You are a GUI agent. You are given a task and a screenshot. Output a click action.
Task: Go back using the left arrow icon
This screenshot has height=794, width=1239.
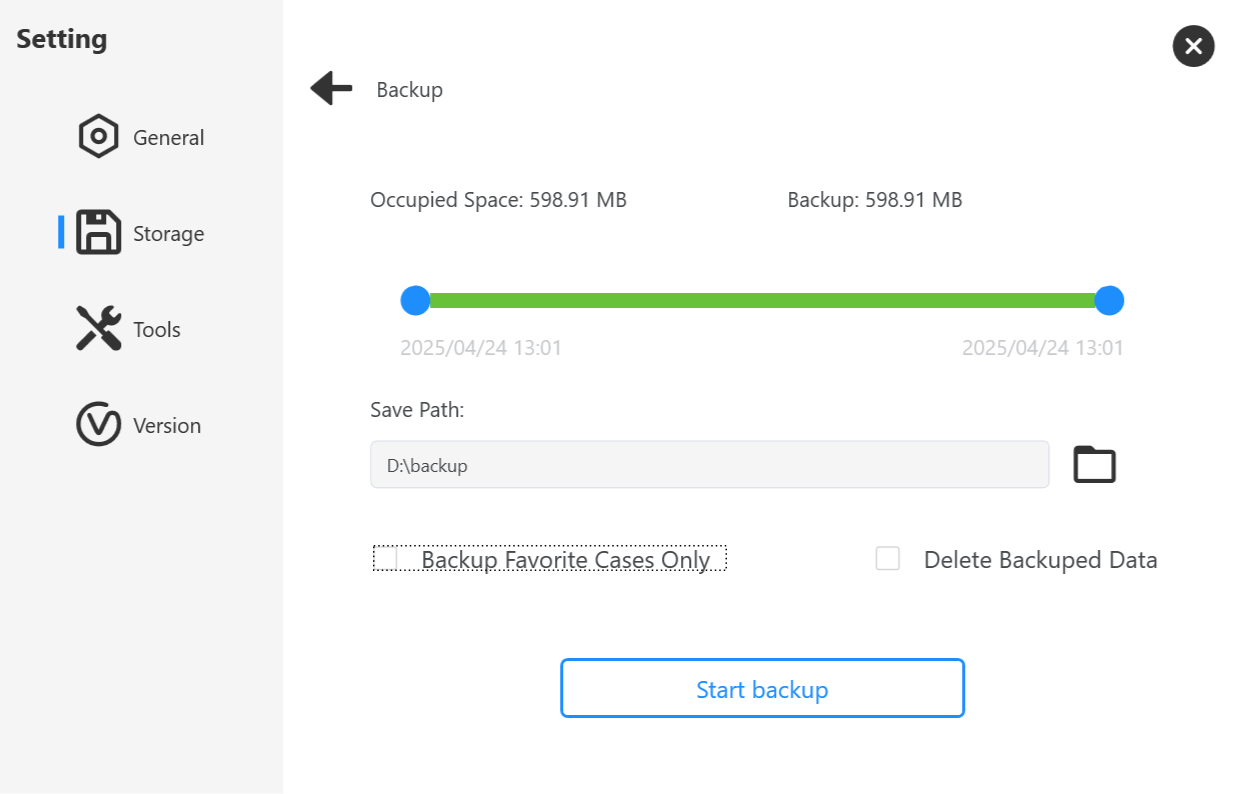(x=331, y=89)
